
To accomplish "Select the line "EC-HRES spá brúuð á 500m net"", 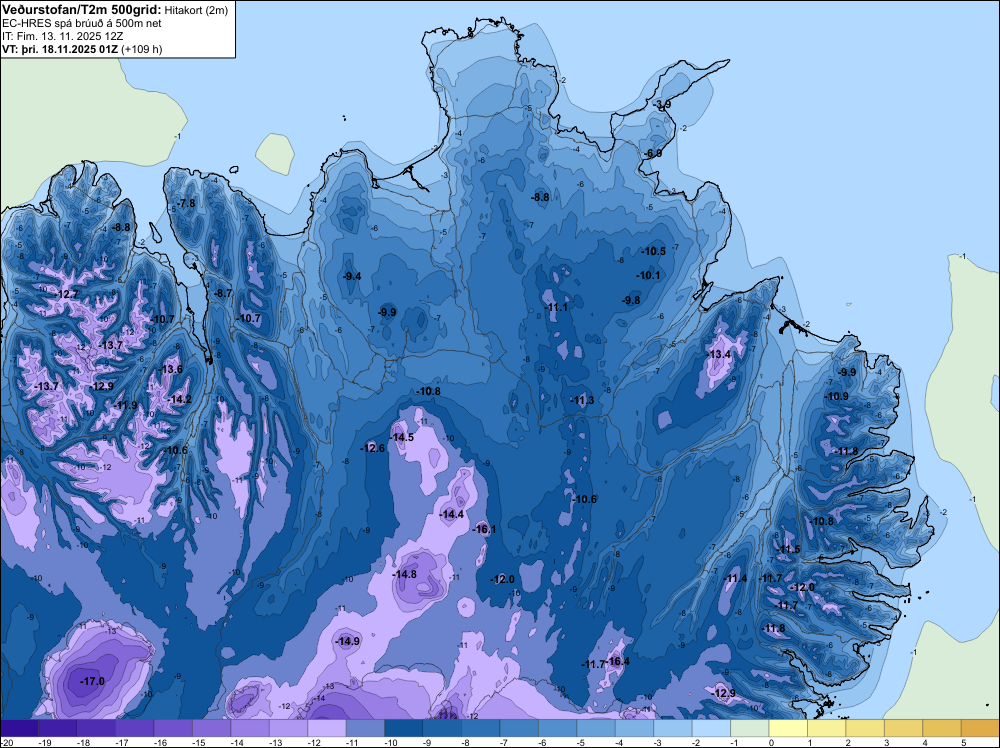I will coord(82,23).
